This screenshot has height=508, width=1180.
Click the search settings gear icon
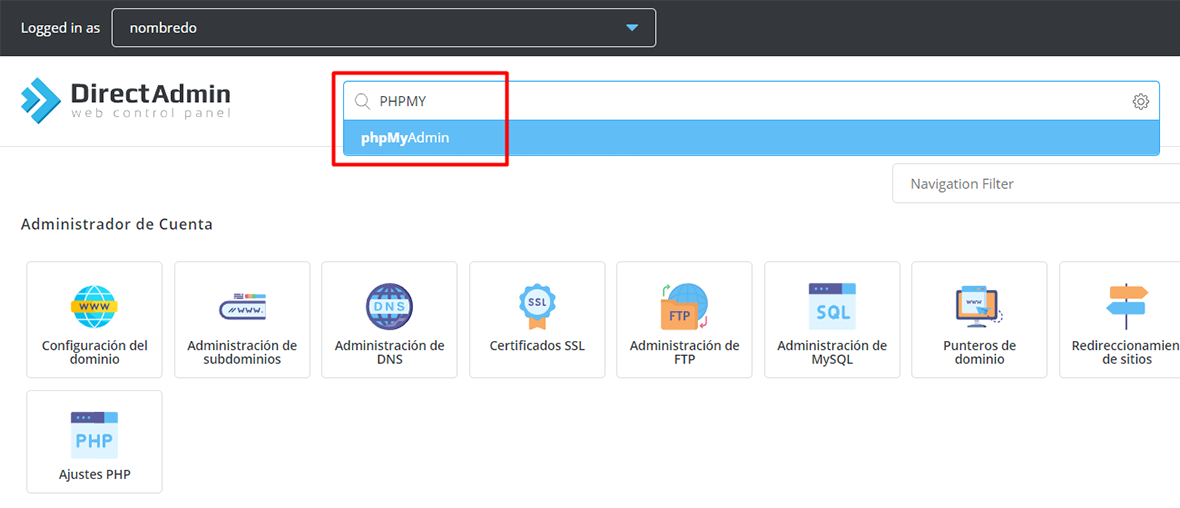(x=1140, y=102)
